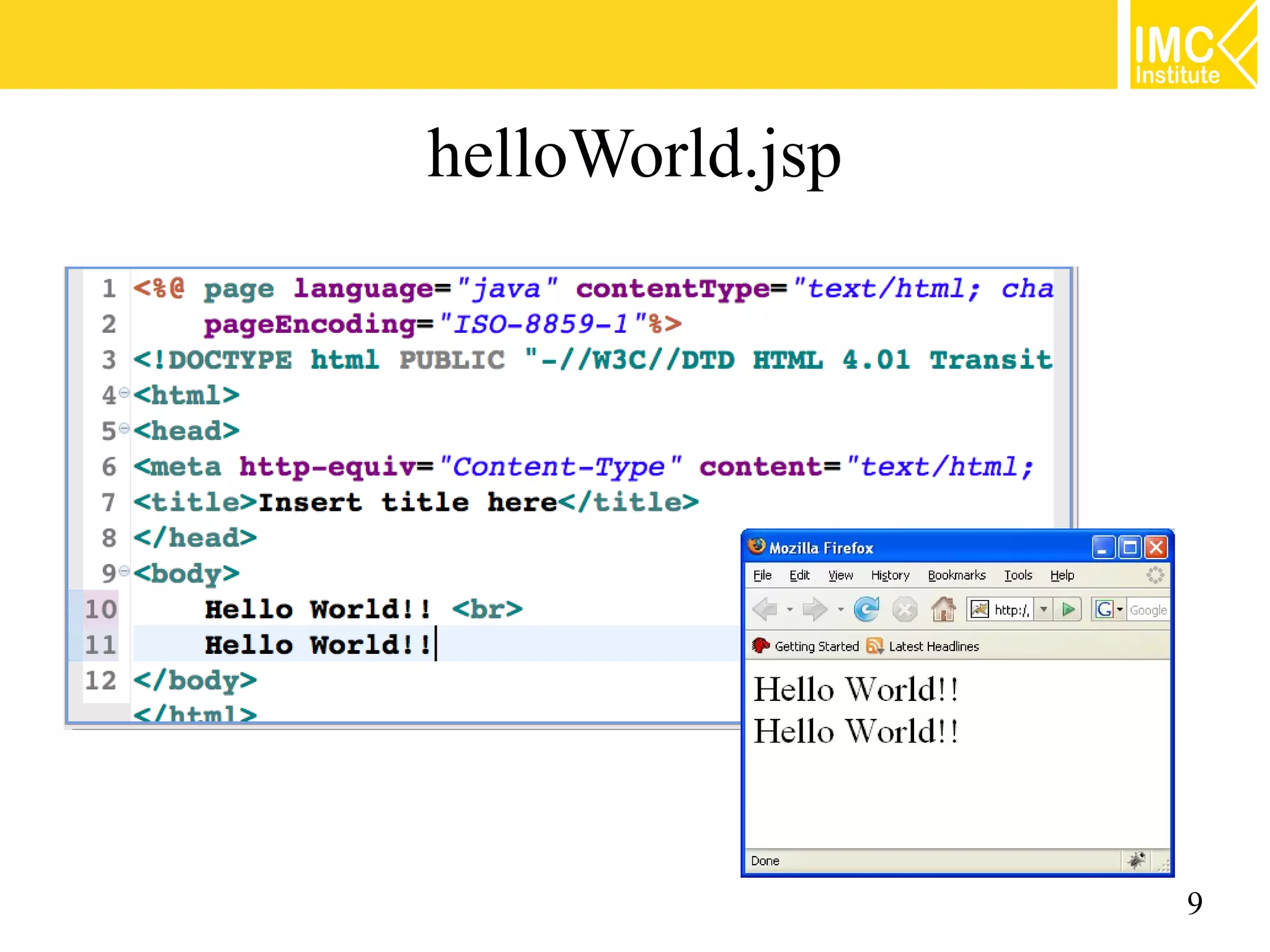Screen dimensions: 1270x952
Task: Open the search engine chooser dropdown
Action: click(x=1119, y=609)
